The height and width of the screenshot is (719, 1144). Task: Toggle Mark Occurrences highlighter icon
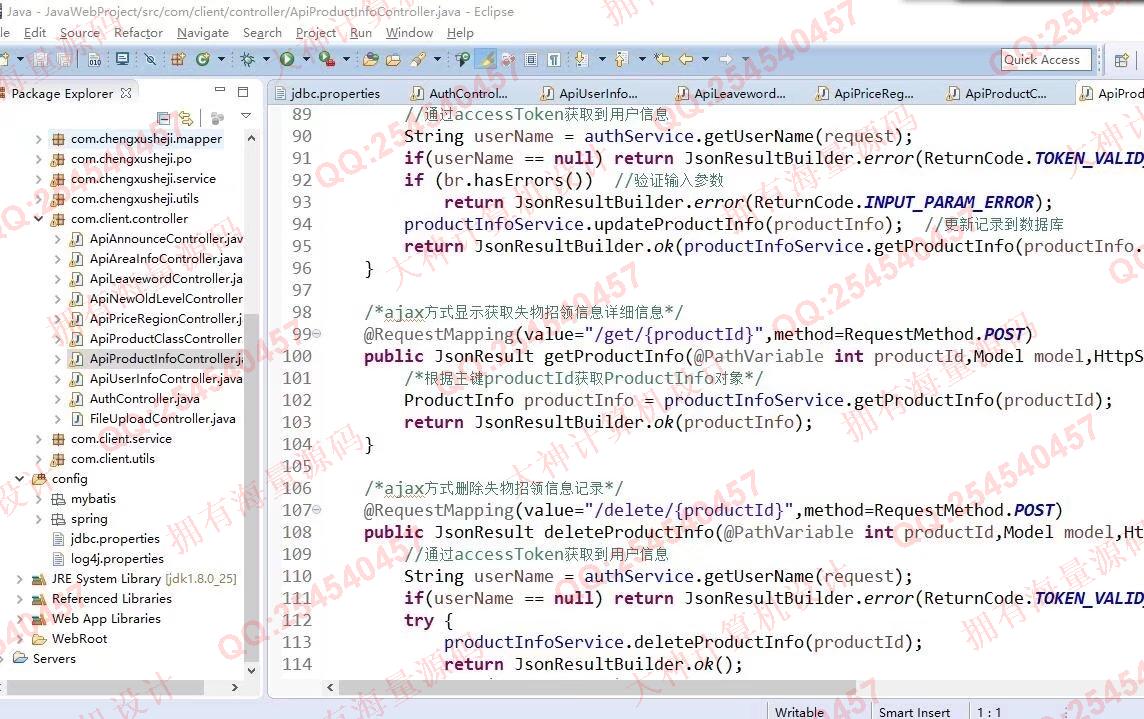(485, 59)
